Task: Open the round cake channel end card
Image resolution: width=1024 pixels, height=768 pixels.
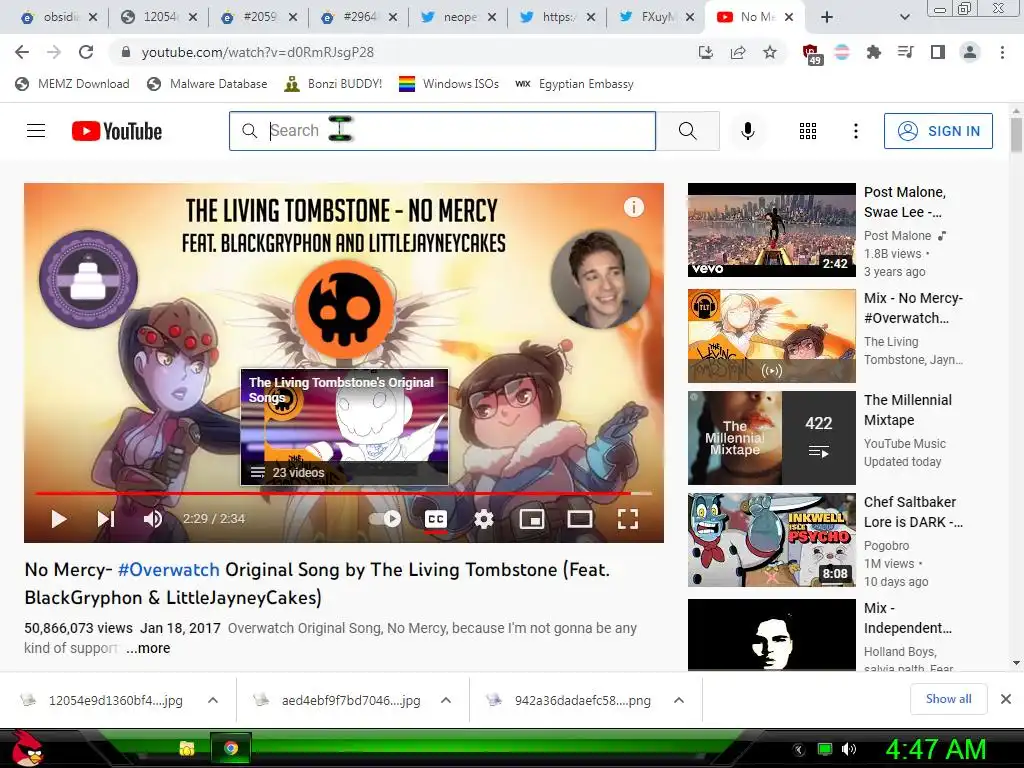Action: click(x=88, y=279)
